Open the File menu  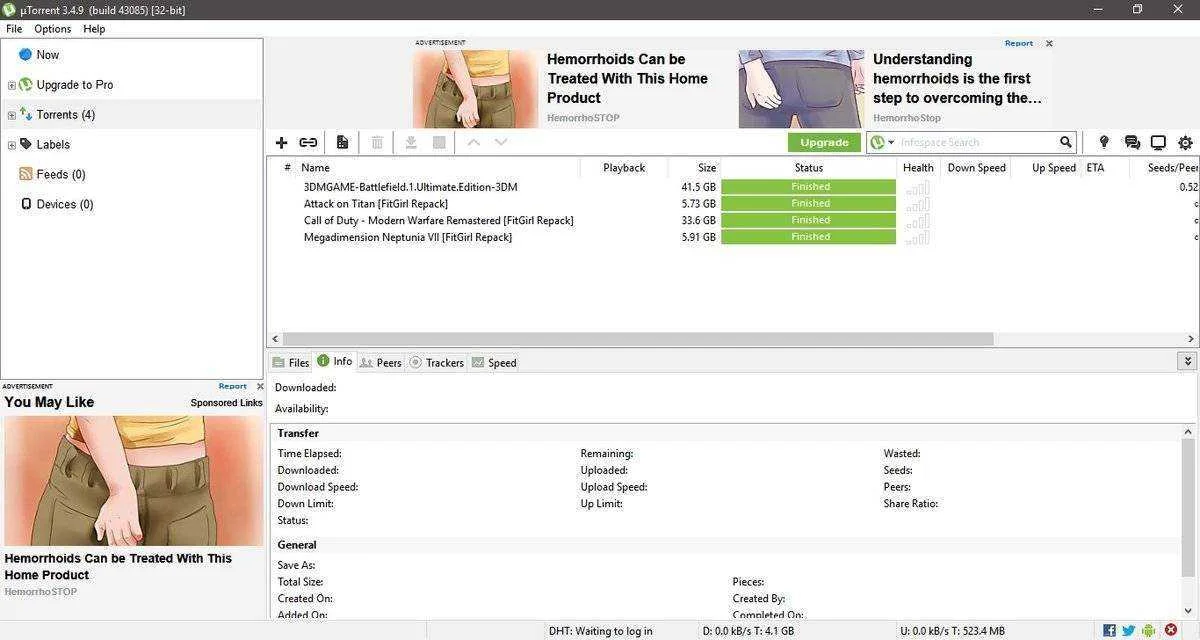(14, 29)
